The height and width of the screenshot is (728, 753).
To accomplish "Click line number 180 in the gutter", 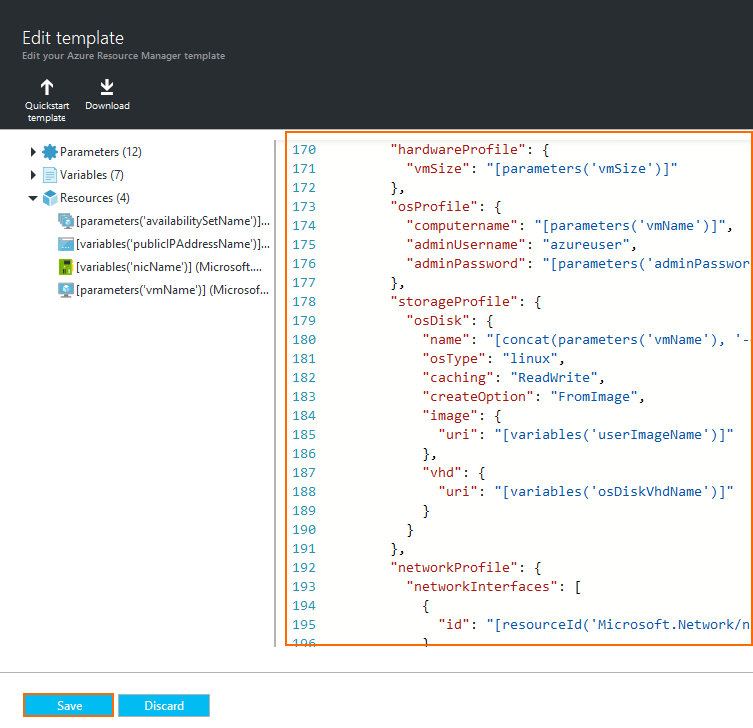I will (x=304, y=340).
